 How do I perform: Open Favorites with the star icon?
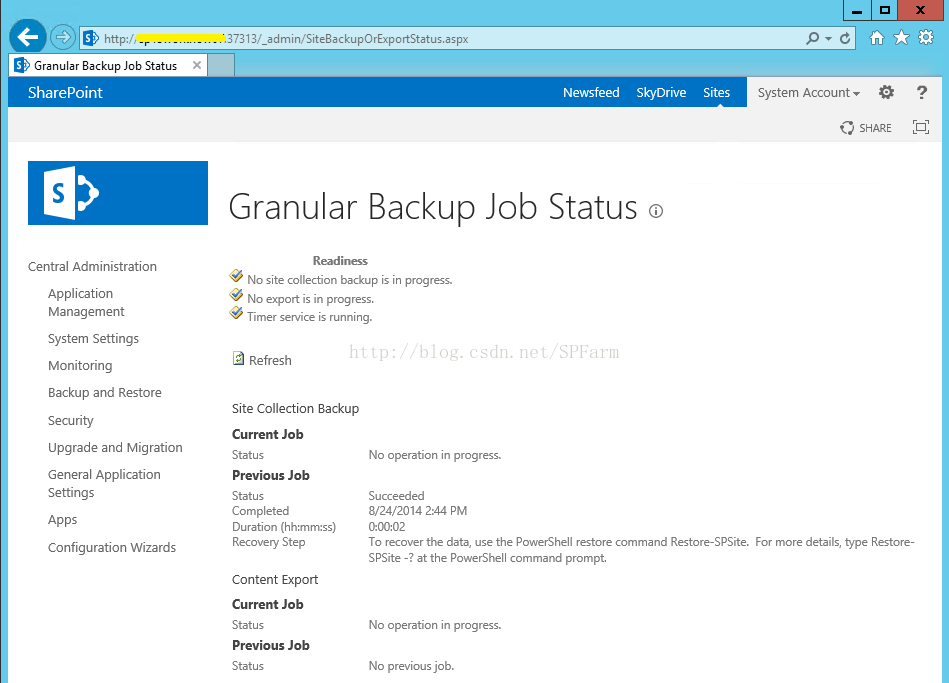[901, 38]
